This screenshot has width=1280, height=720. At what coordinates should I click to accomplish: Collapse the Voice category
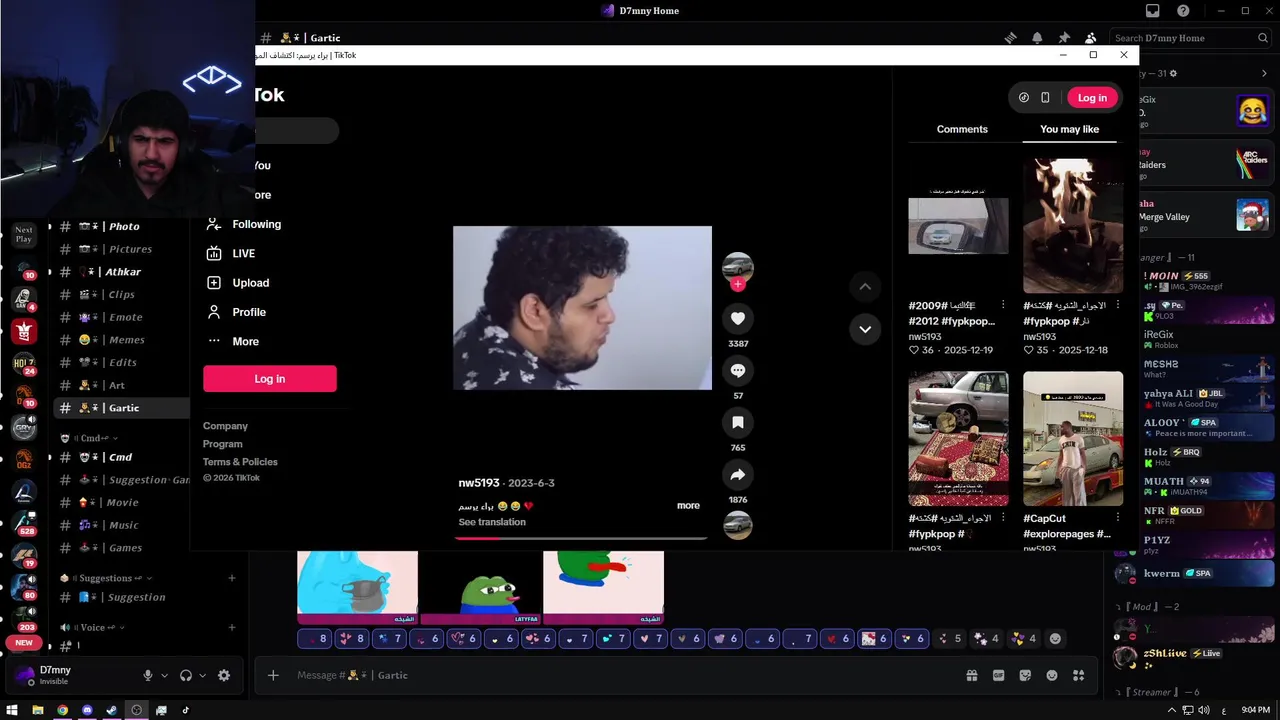click(91, 627)
